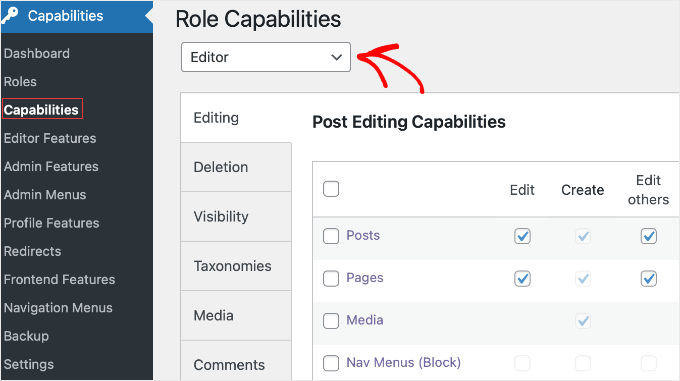This screenshot has width=680, height=381.
Task: Open Admin Menus menu item
Action: tap(45, 195)
